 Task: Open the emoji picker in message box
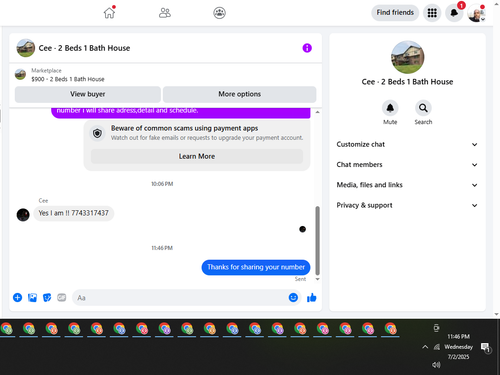pos(293,297)
